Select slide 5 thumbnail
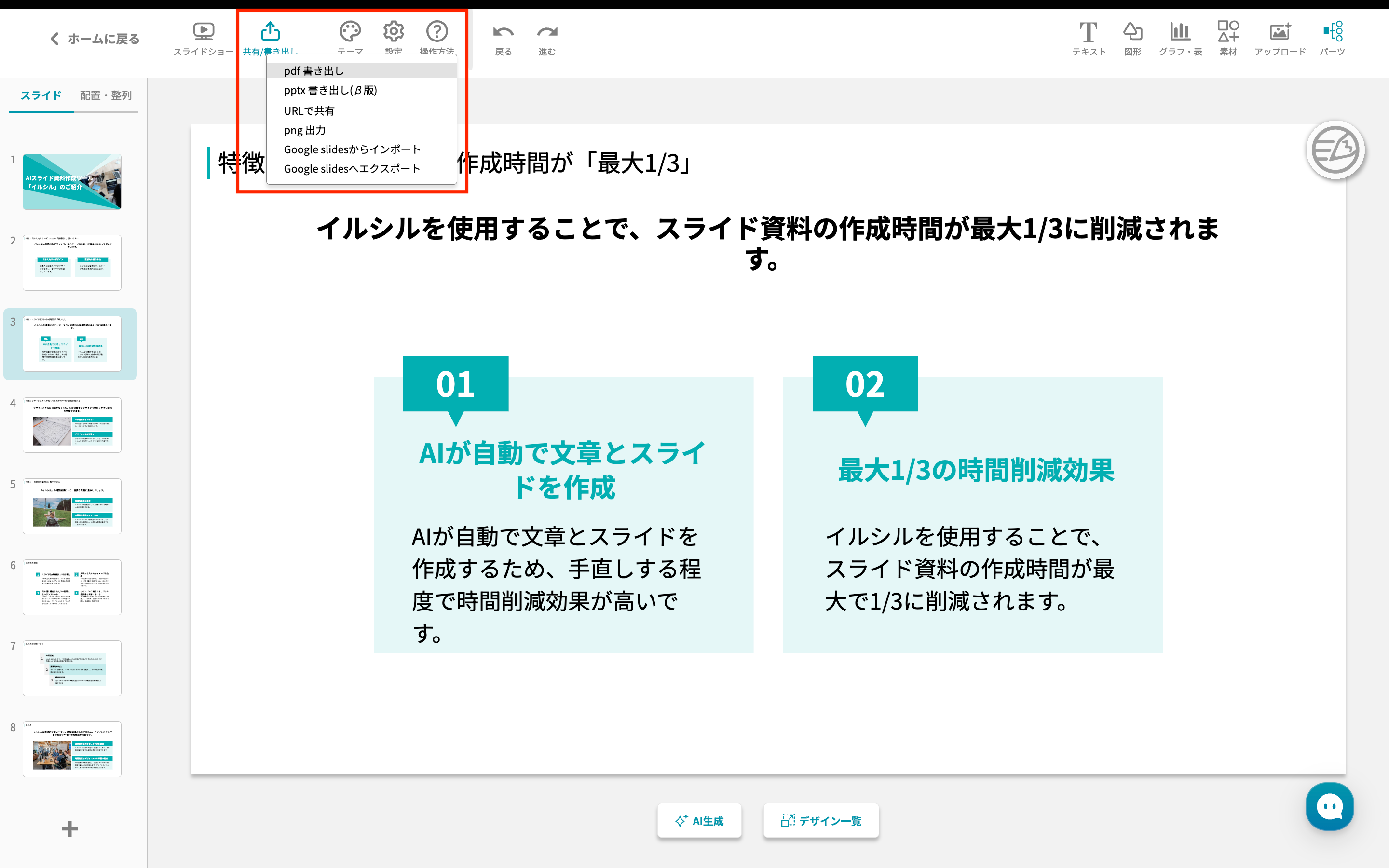This screenshot has width=1389, height=868. pos(72,506)
